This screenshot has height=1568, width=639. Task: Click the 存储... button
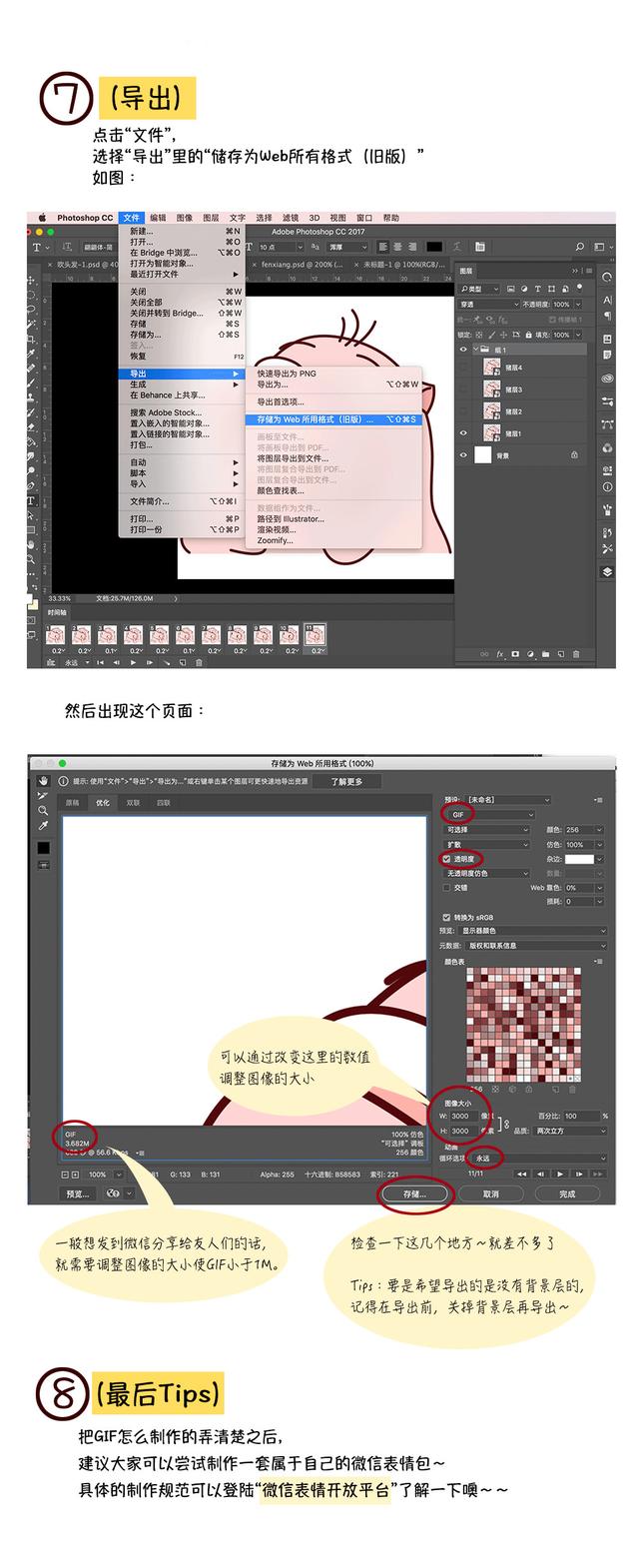[x=415, y=1193]
